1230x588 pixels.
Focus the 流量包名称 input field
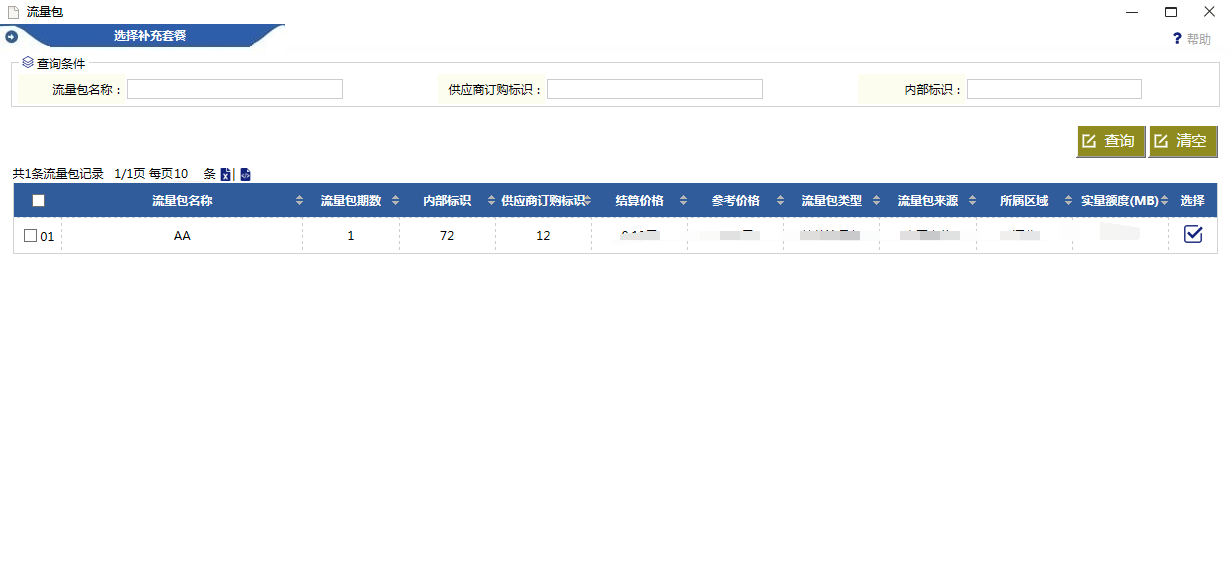tap(235, 89)
